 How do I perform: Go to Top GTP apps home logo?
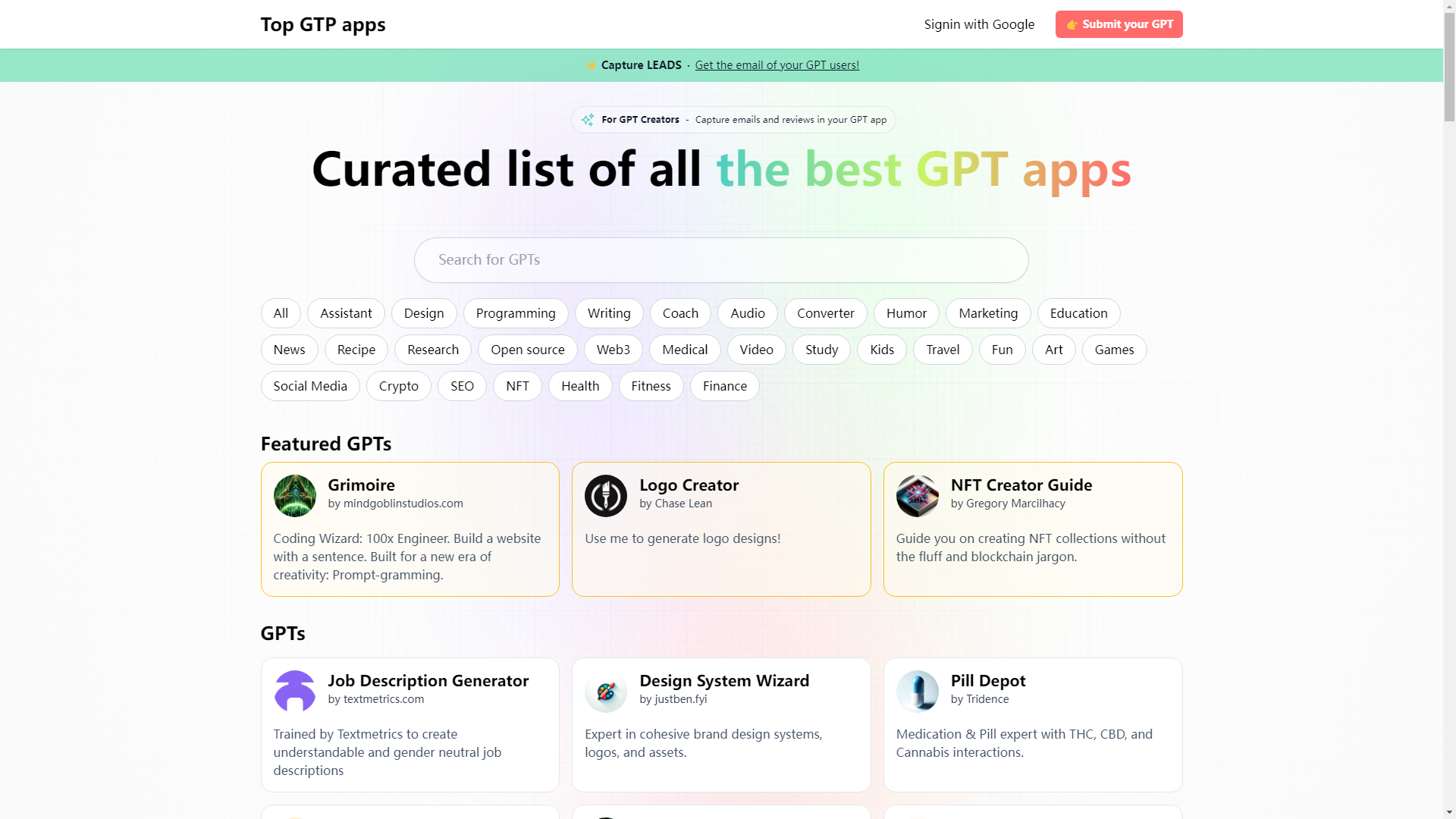click(323, 24)
